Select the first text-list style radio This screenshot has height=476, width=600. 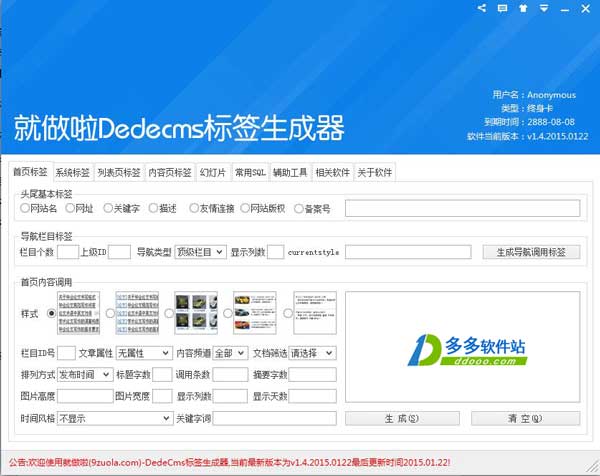coord(51,313)
